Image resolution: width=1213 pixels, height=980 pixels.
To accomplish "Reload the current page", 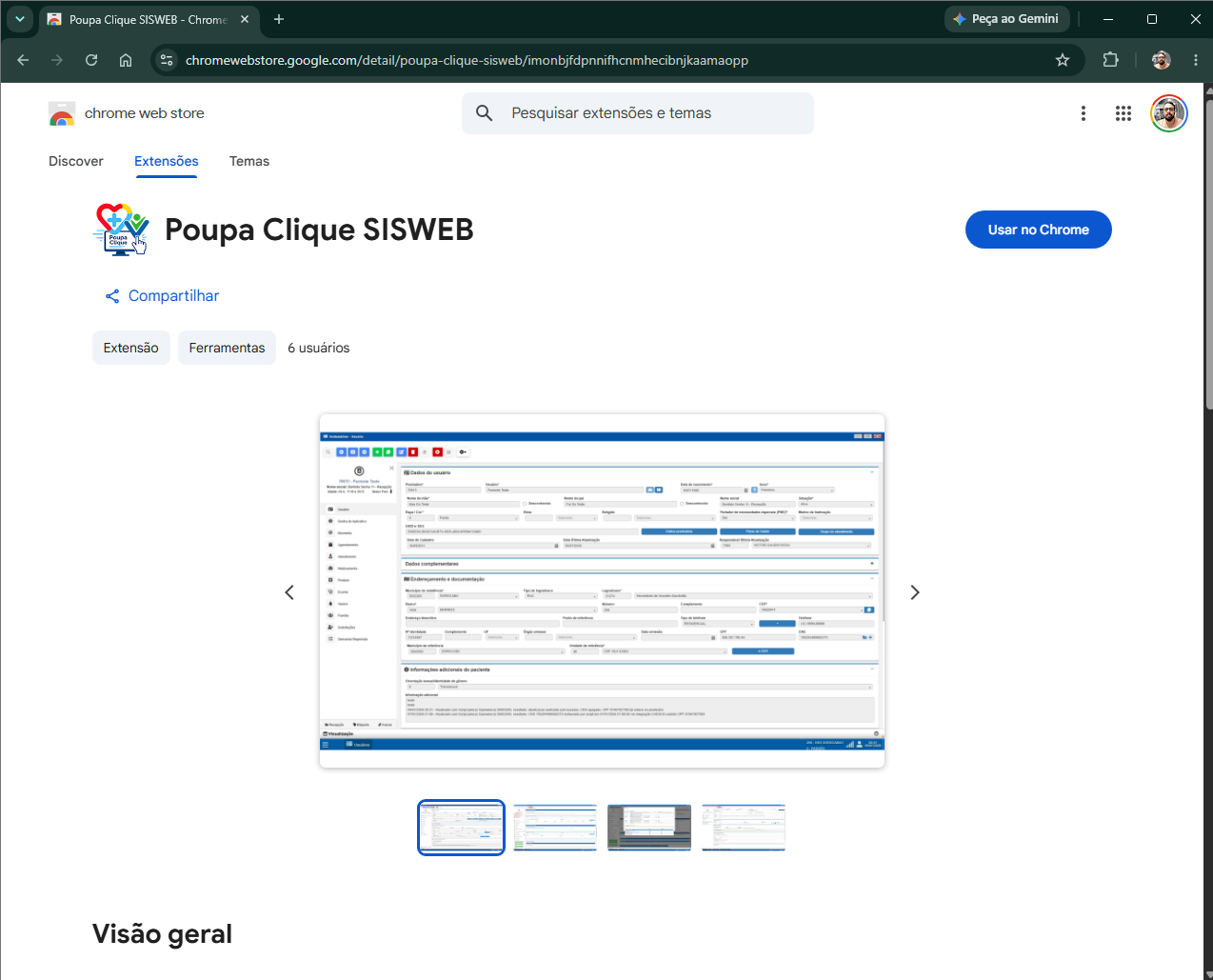I will [91, 60].
